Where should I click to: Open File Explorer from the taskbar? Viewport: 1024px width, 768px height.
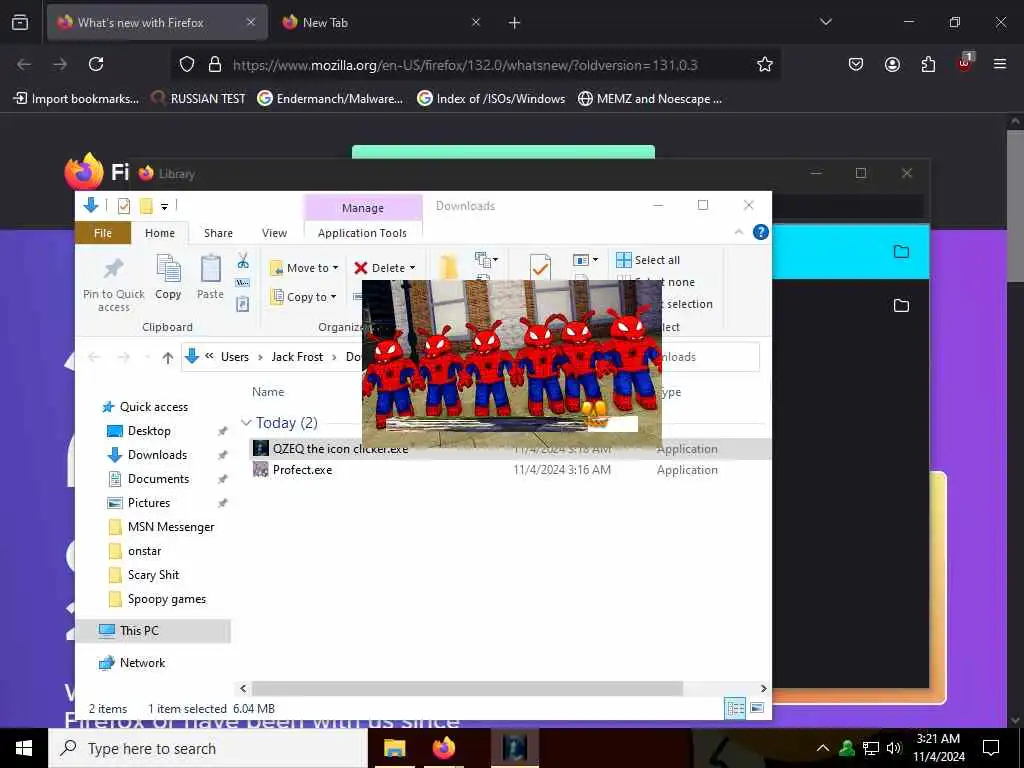(x=394, y=748)
